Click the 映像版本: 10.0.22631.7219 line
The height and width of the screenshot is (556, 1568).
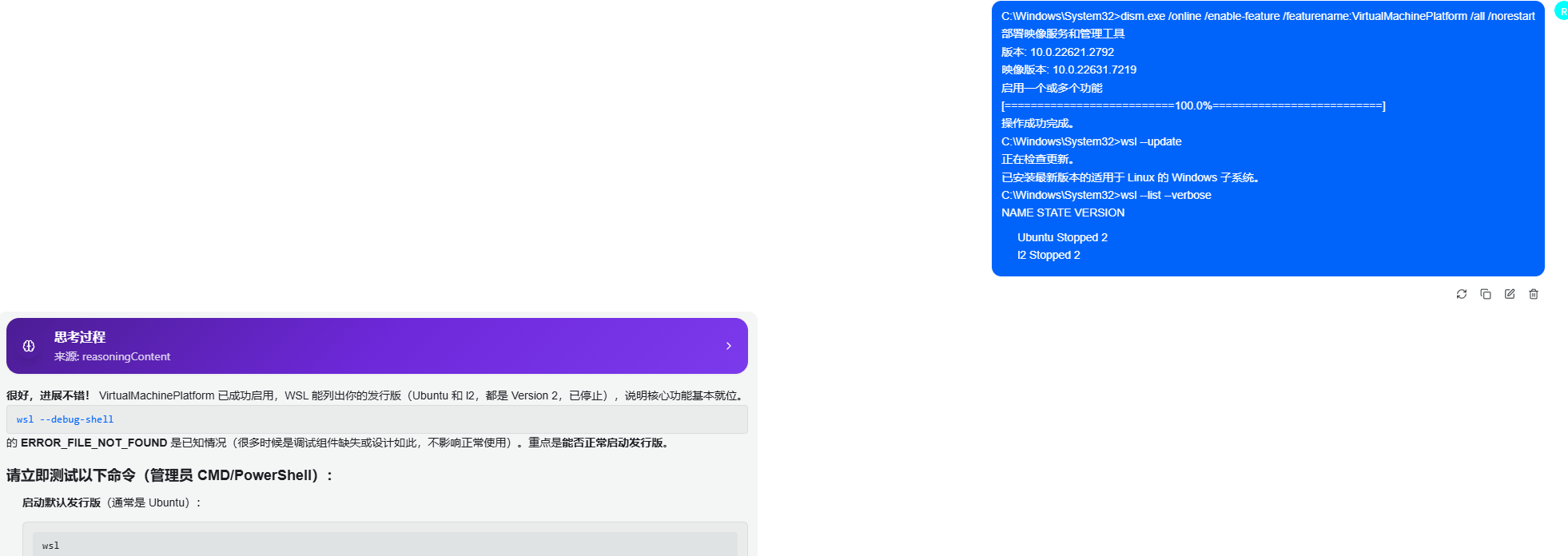[x=1069, y=69]
